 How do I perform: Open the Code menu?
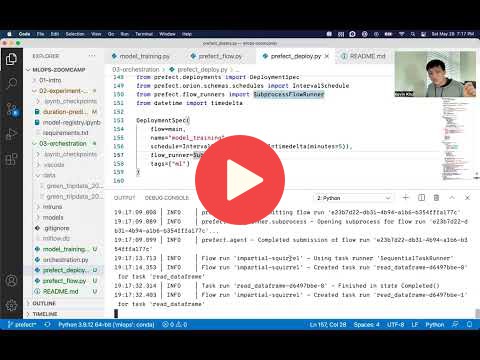[25, 34]
